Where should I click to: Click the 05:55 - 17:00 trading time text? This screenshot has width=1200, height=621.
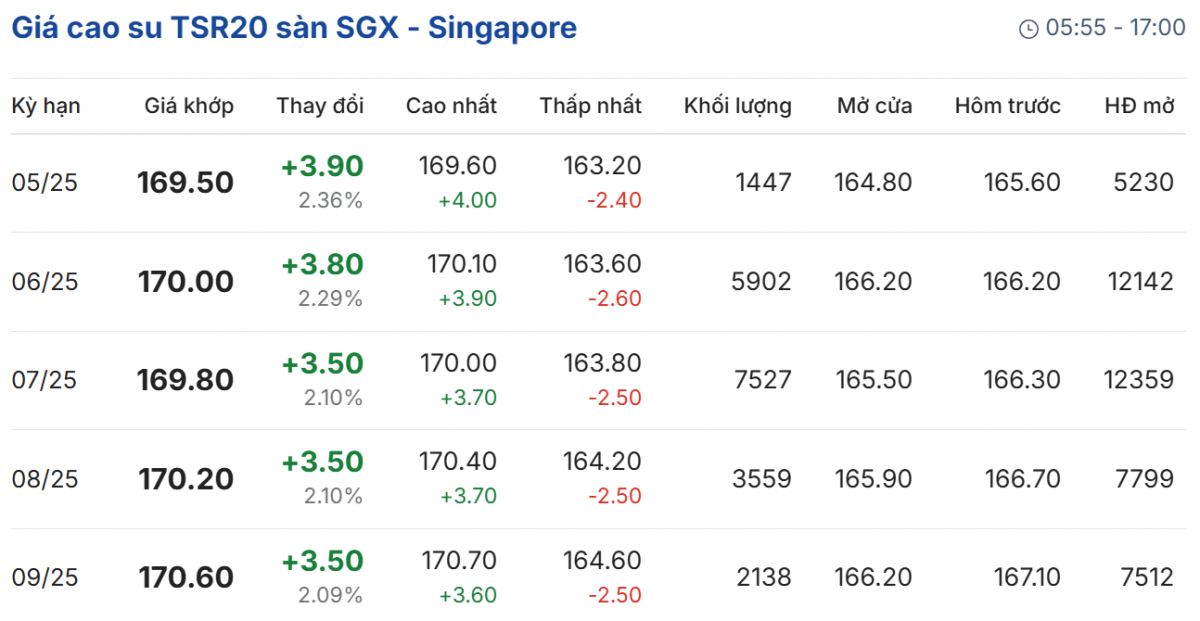pos(1115,28)
